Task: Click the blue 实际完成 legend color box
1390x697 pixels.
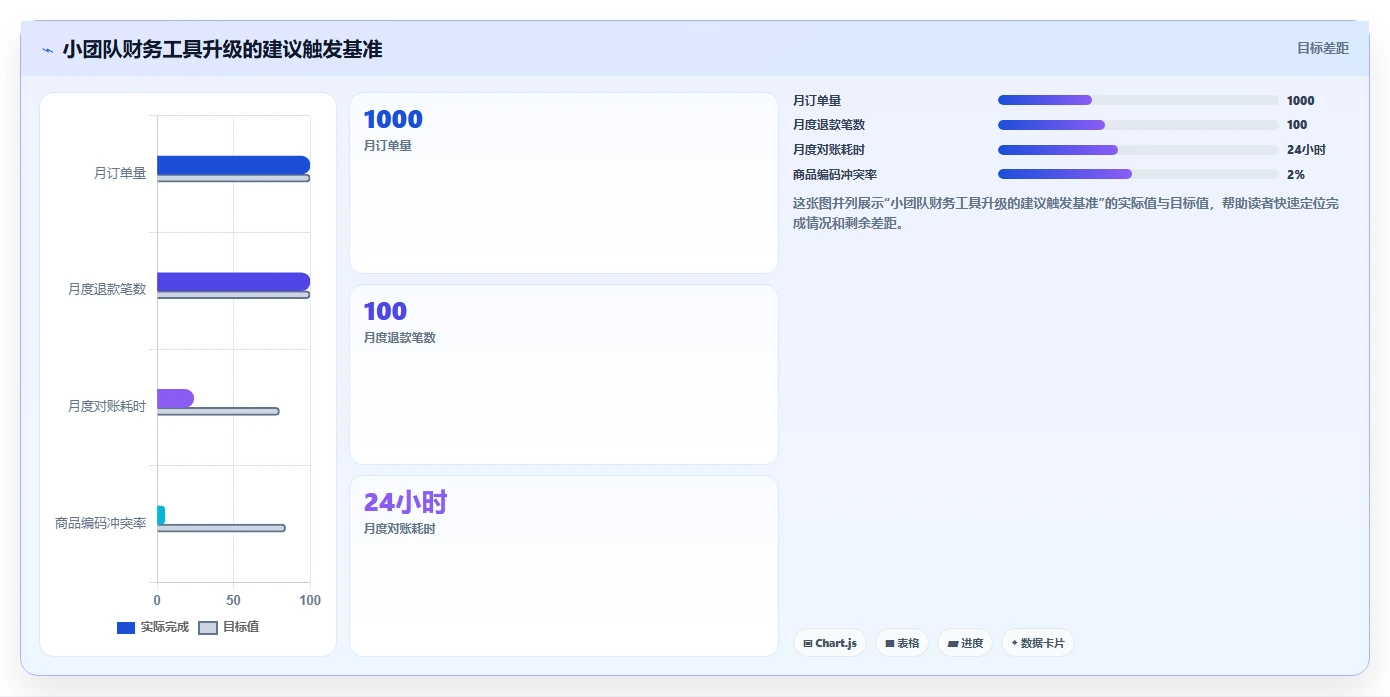Action: [x=126, y=628]
